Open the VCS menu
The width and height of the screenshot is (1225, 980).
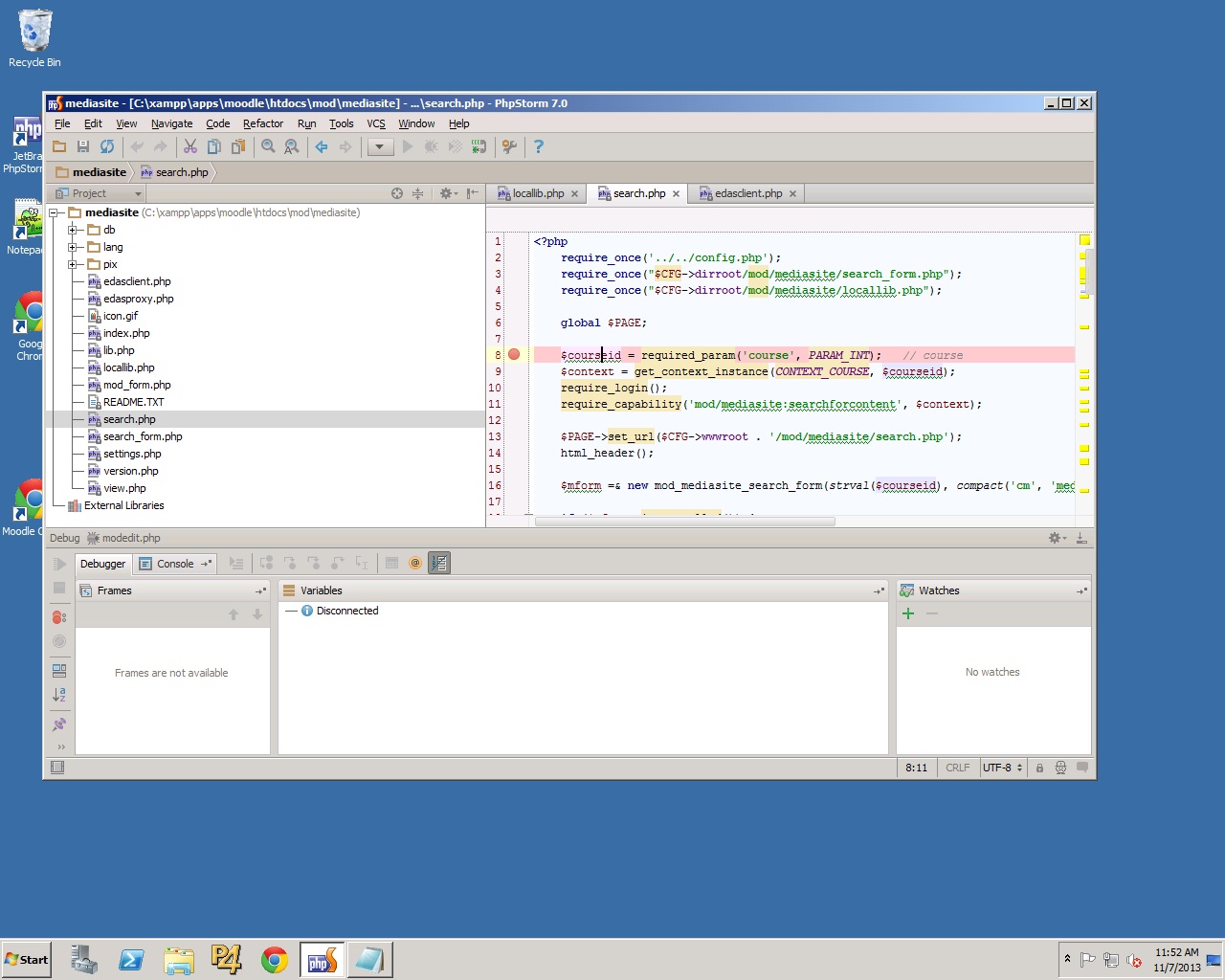[376, 123]
